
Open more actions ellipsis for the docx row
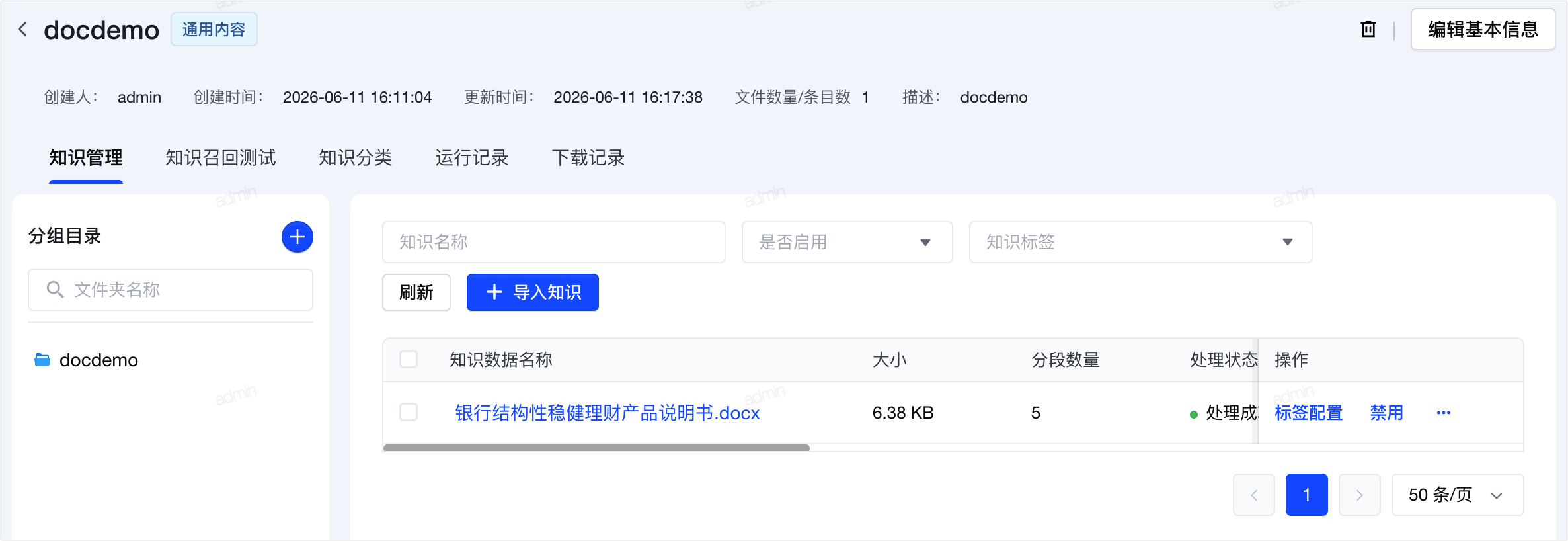pyautogui.click(x=1443, y=413)
